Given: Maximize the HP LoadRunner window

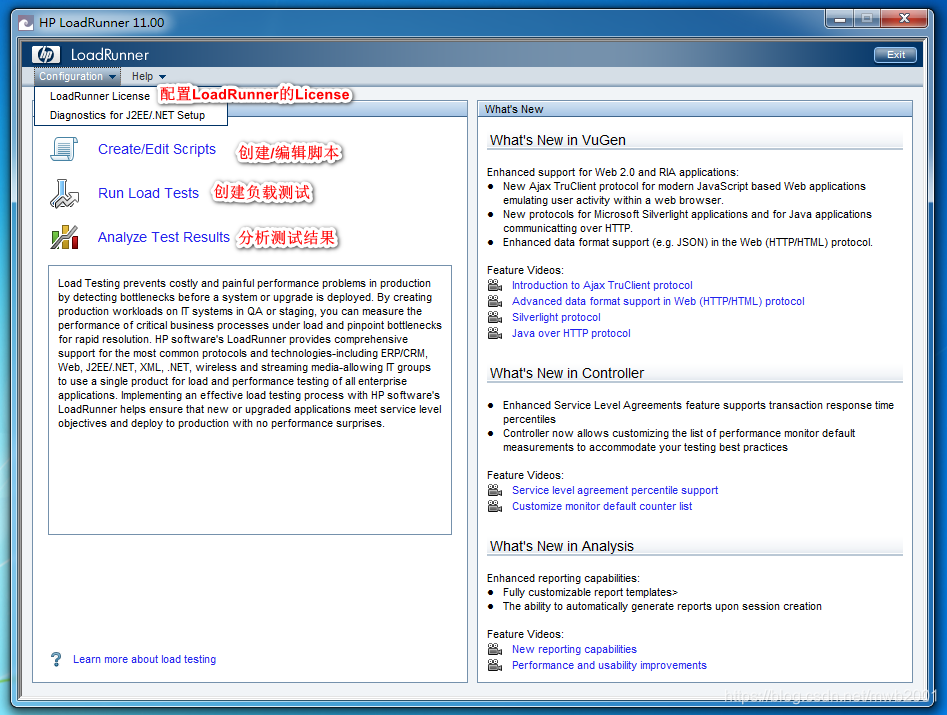Looking at the screenshot, I should click(867, 19).
